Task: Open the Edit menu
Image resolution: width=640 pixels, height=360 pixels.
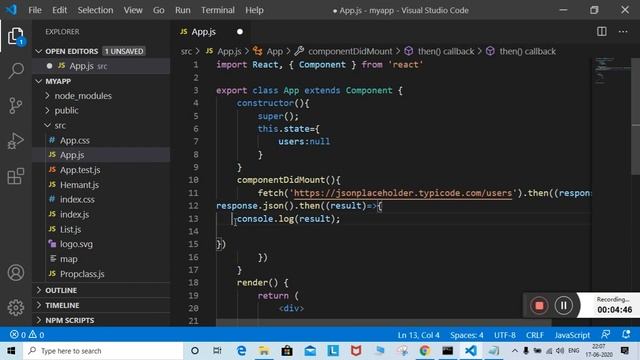Action: point(60,10)
